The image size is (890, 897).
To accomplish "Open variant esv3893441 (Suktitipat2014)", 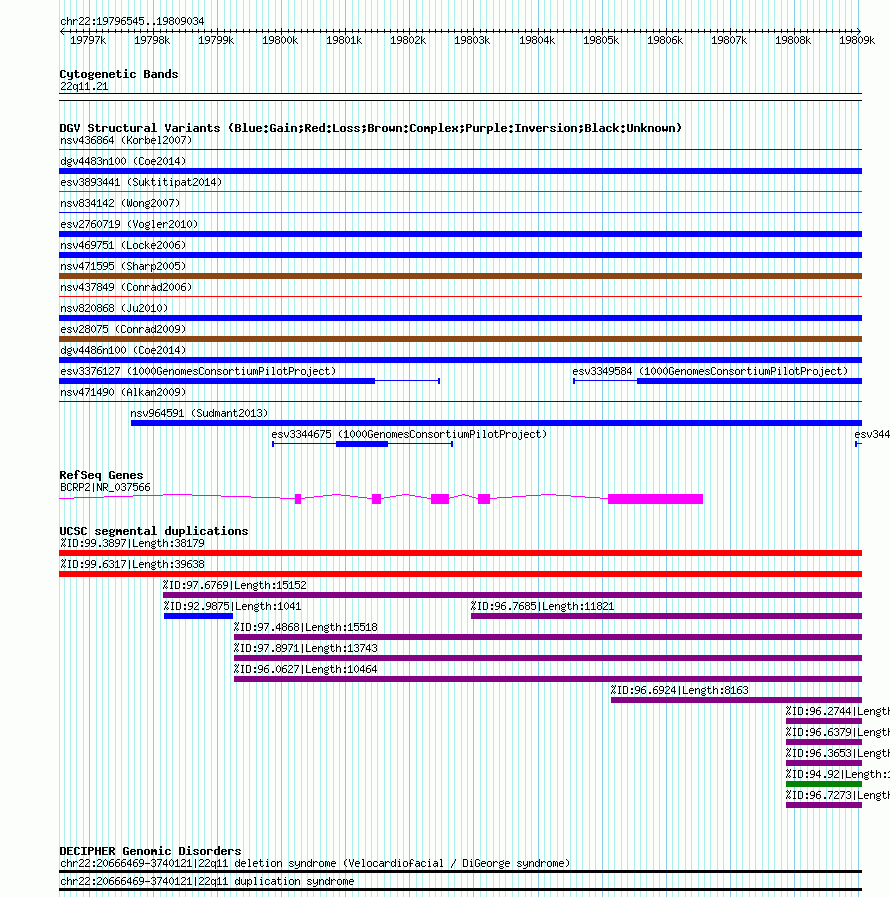I will click(x=141, y=182).
